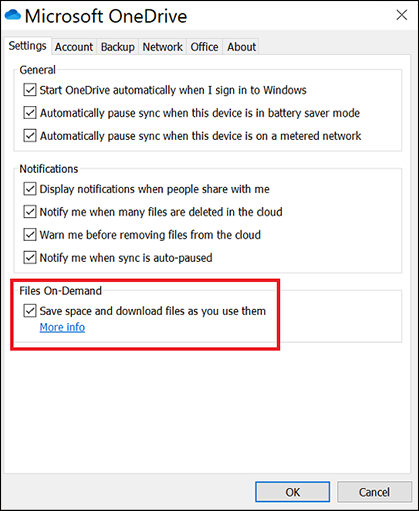Open the More info link
419x511 pixels.
pyautogui.click(x=62, y=327)
